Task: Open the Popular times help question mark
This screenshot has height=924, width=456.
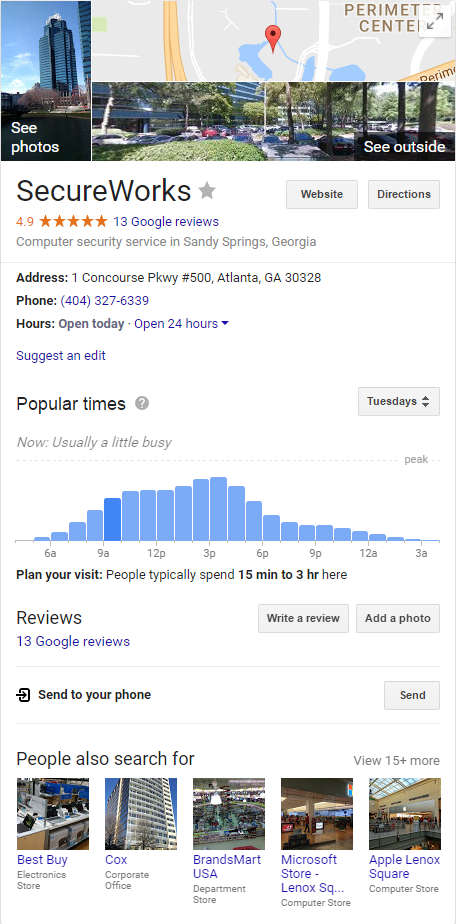Action: pyautogui.click(x=142, y=404)
